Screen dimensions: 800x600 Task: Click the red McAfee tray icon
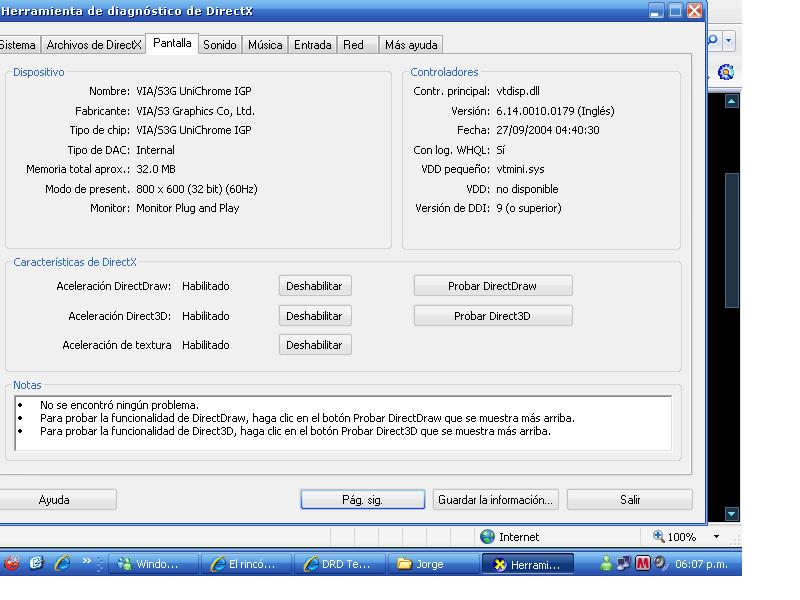pyautogui.click(x=643, y=563)
